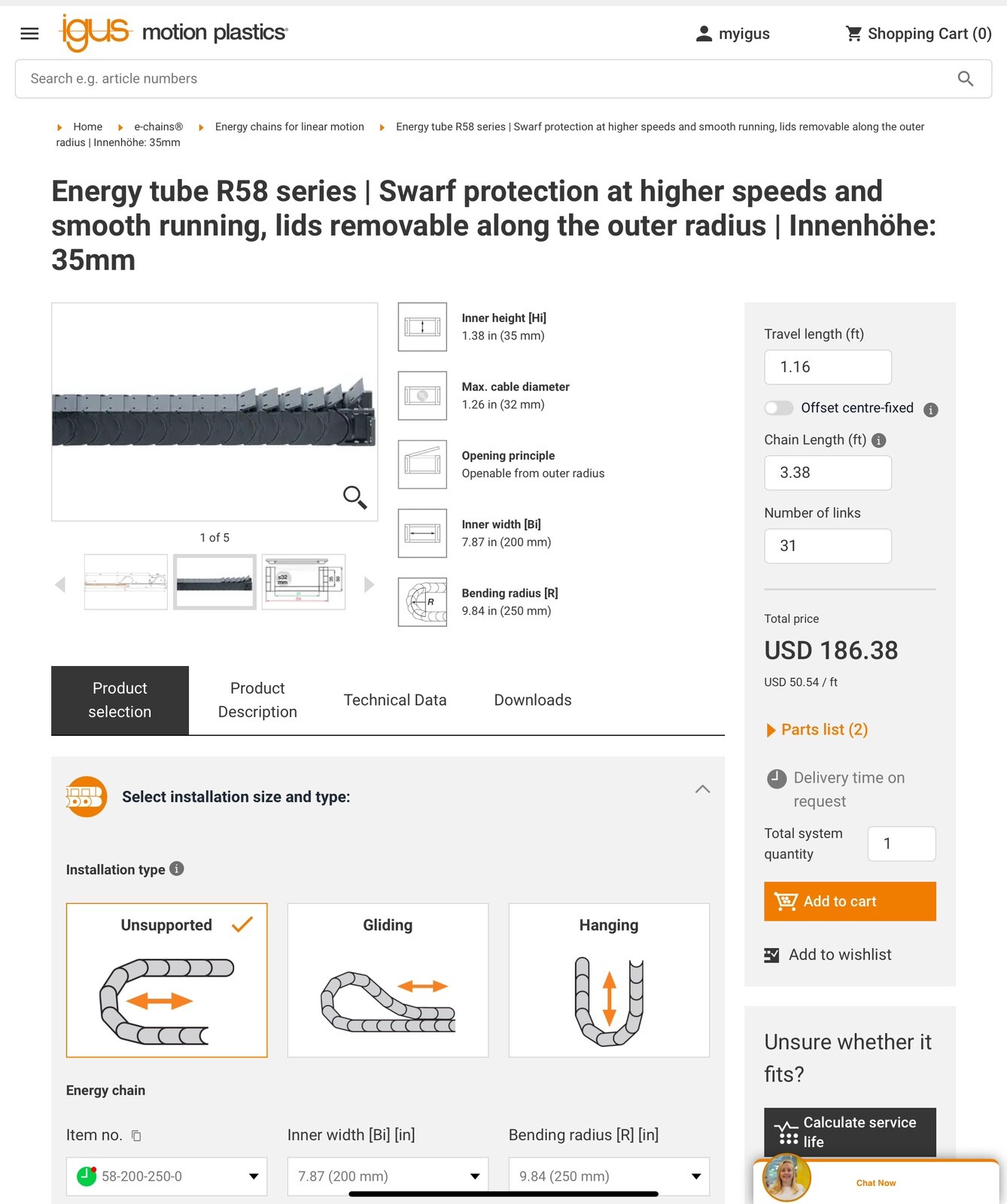This screenshot has height=1204, width=1007.
Task: Expand the Parts list
Action: pos(817,729)
